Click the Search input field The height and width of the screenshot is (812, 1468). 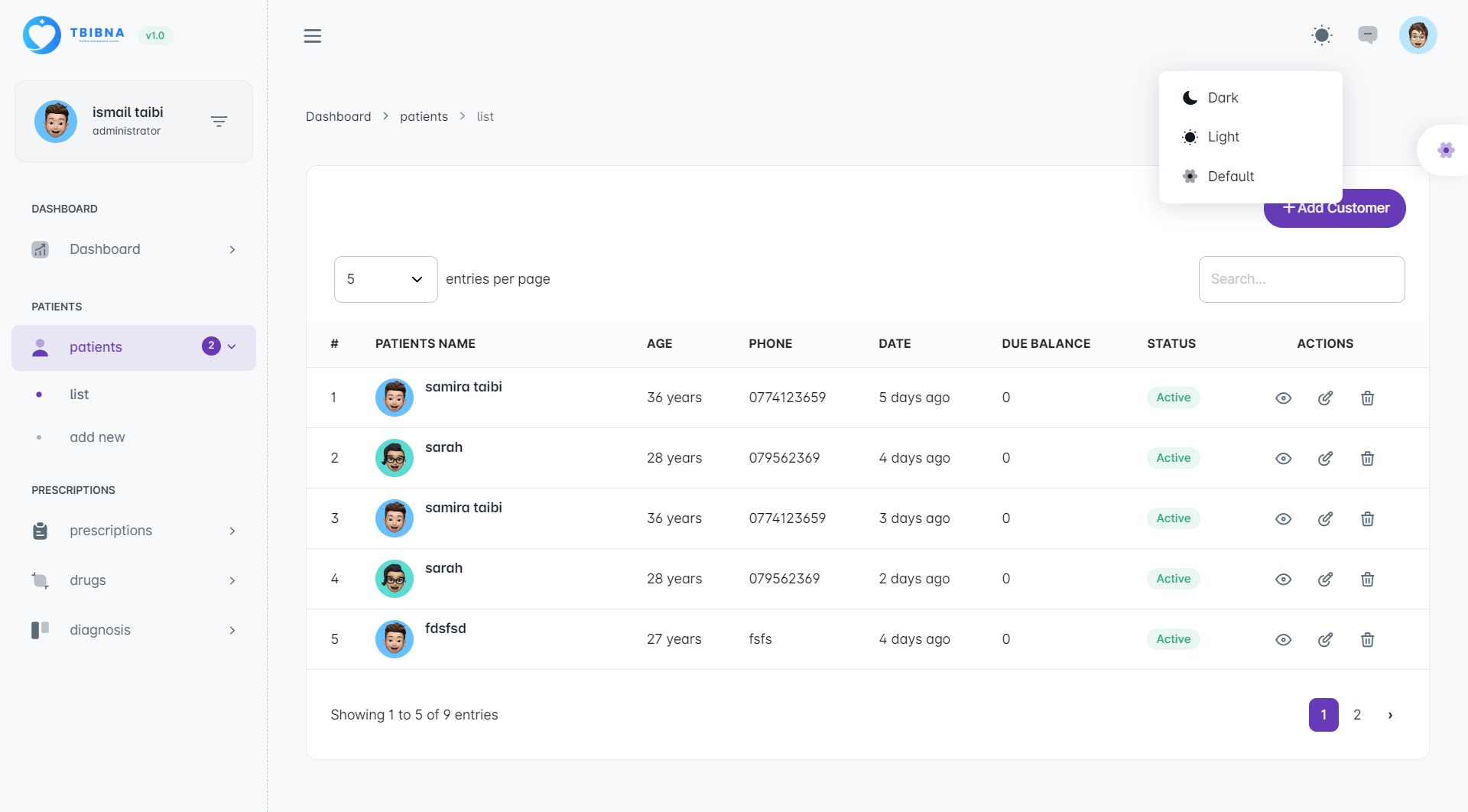click(1301, 279)
